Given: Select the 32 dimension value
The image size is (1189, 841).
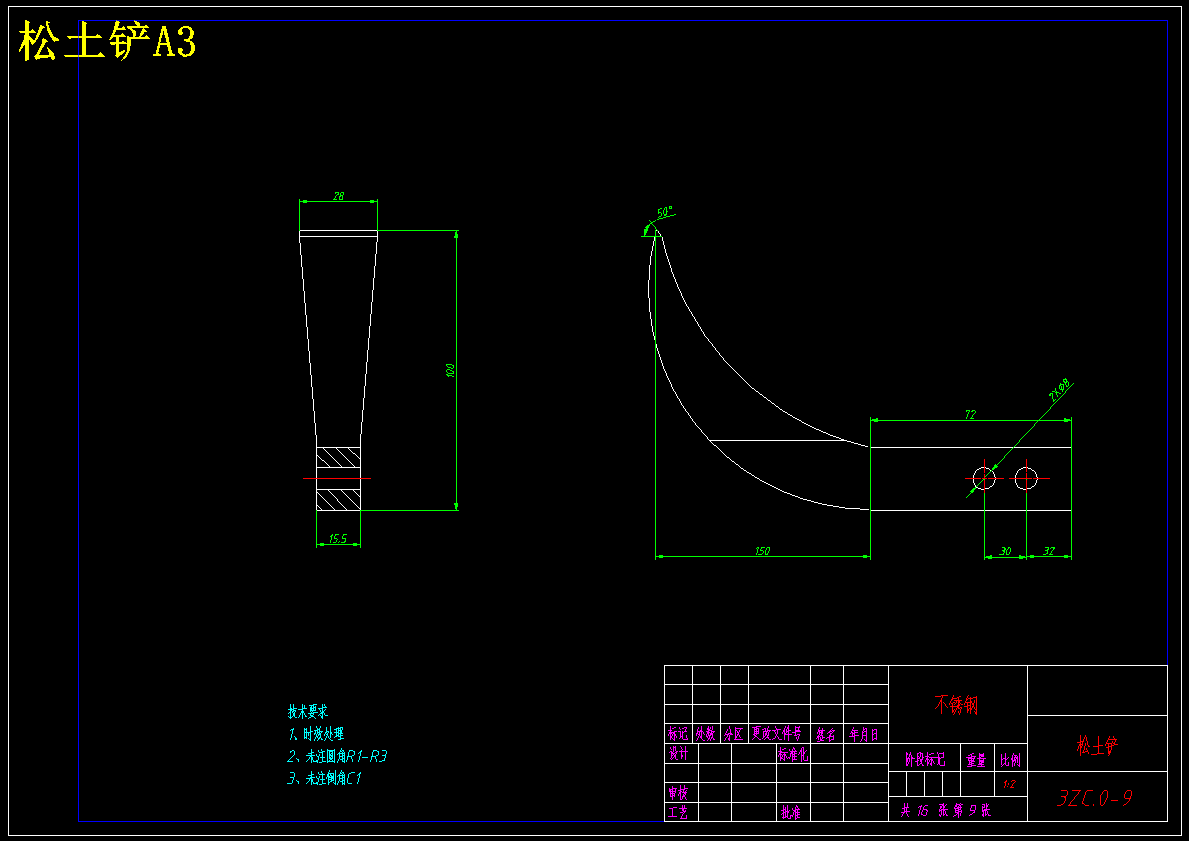Looking at the screenshot, I should [1049, 551].
